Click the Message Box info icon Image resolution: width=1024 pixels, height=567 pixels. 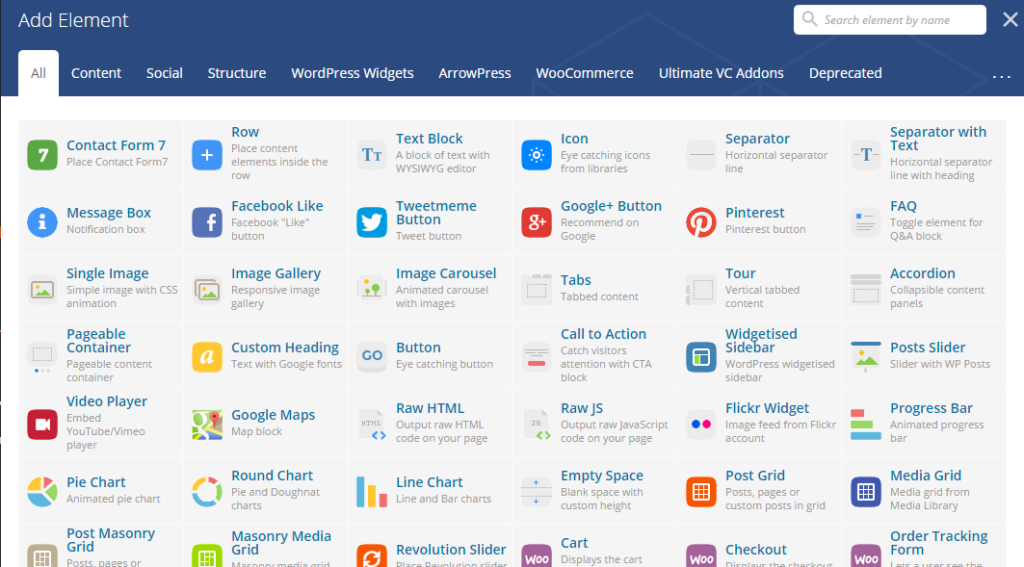coord(42,222)
